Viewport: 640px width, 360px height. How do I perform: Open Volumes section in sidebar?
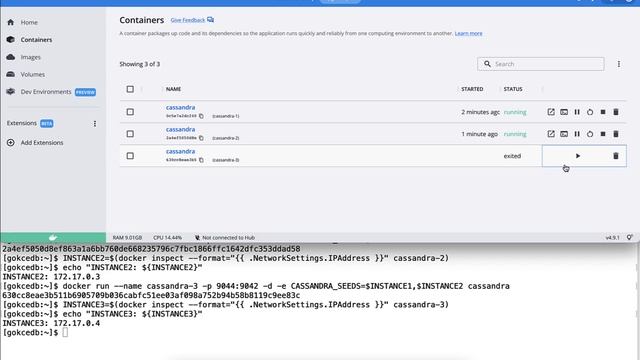click(33, 74)
